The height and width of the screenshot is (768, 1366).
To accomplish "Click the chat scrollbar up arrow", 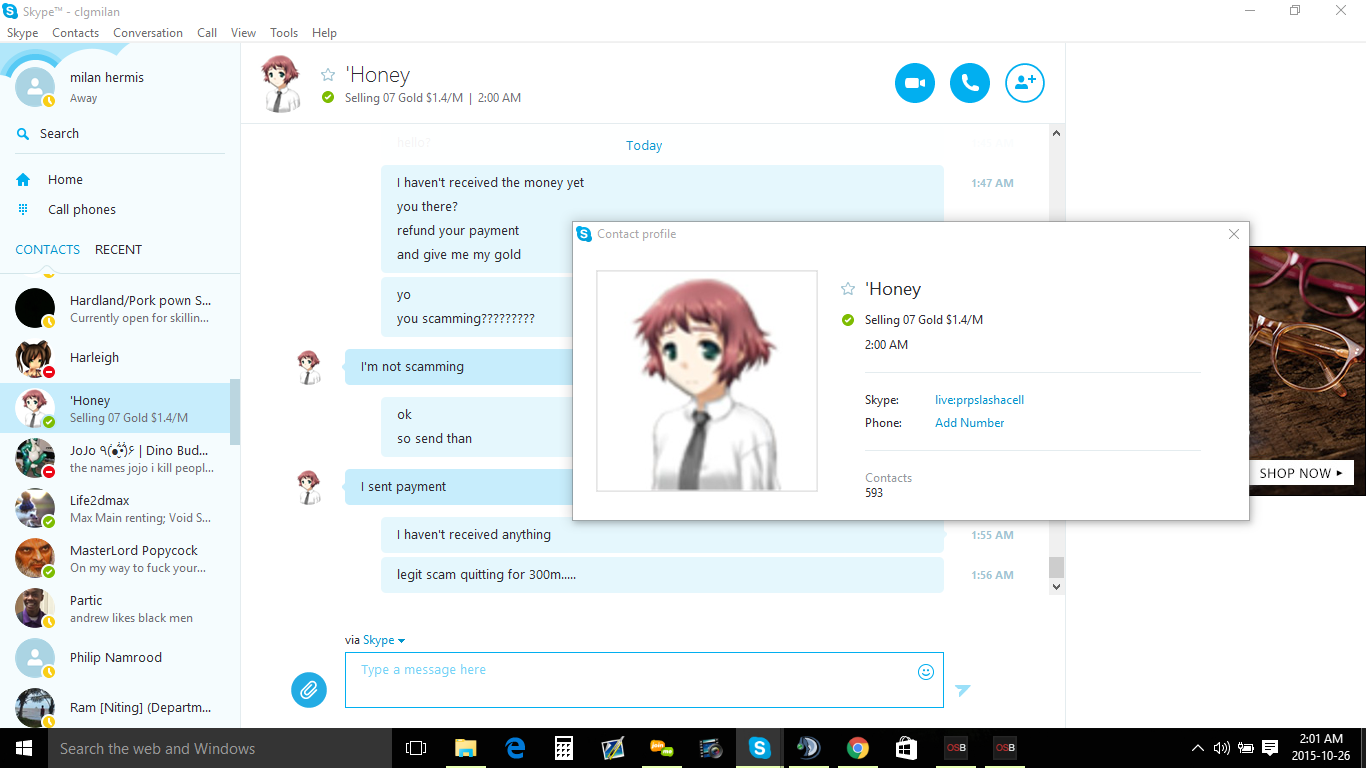I will (x=1056, y=132).
